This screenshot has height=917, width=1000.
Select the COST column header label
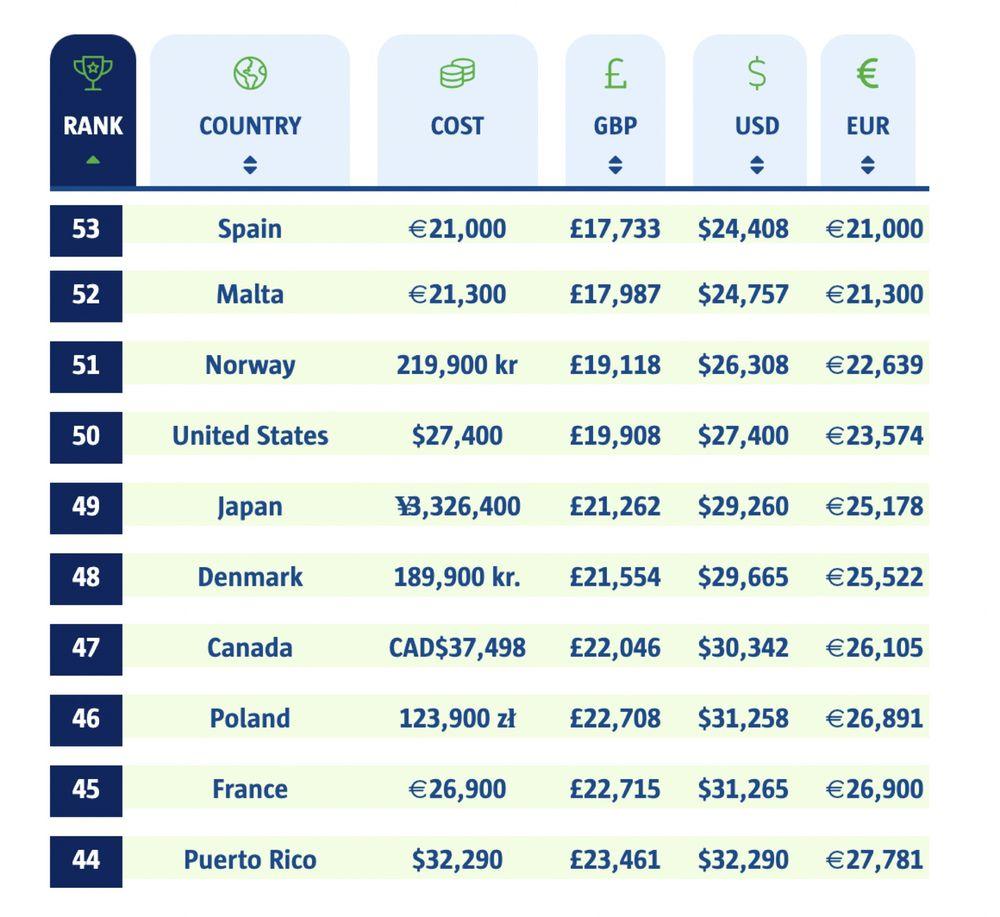click(457, 126)
